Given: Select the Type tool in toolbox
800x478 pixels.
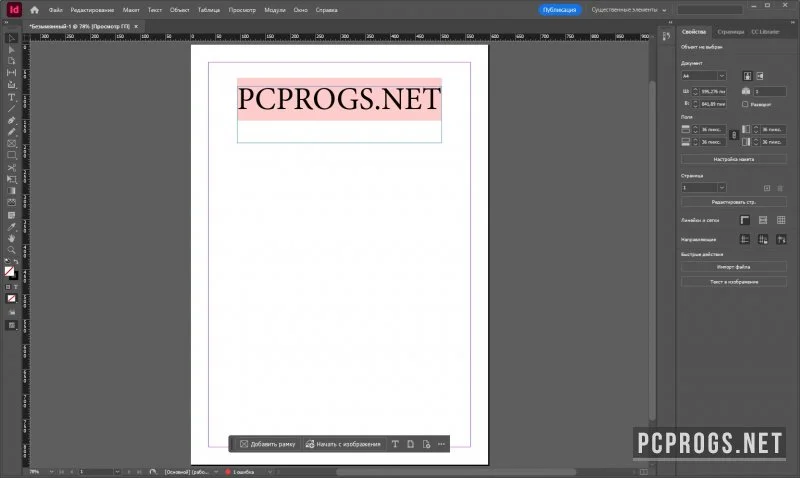Looking at the screenshot, I should click(x=11, y=97).
